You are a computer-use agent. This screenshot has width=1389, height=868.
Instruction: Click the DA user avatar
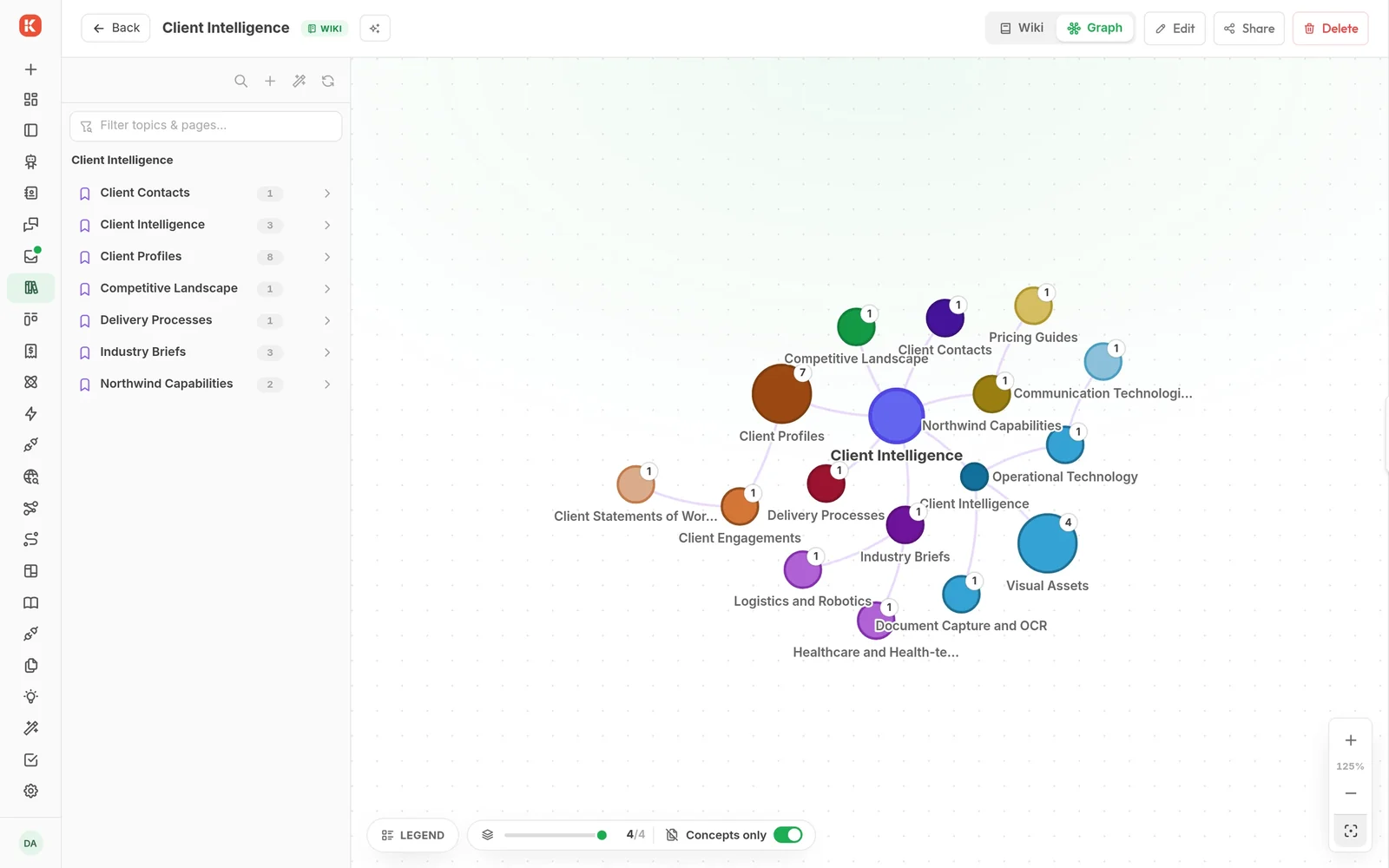pyautogui.click(x=30, y=843)
